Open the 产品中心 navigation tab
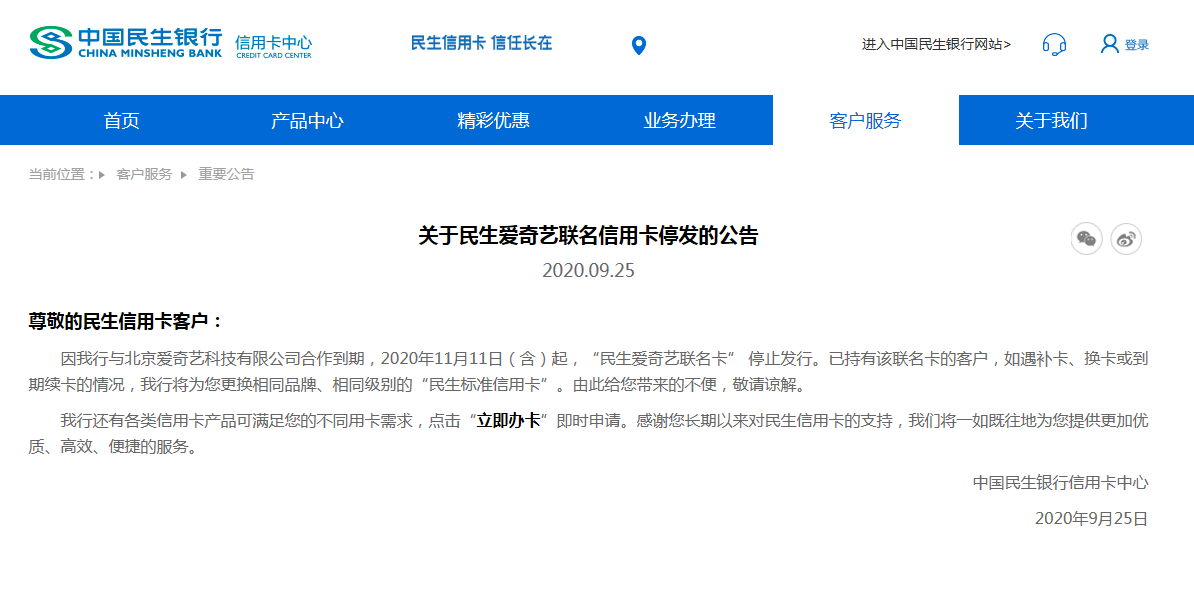This screenshot has width=1194, height=594. pyautogui.click(x=308, y=120)
